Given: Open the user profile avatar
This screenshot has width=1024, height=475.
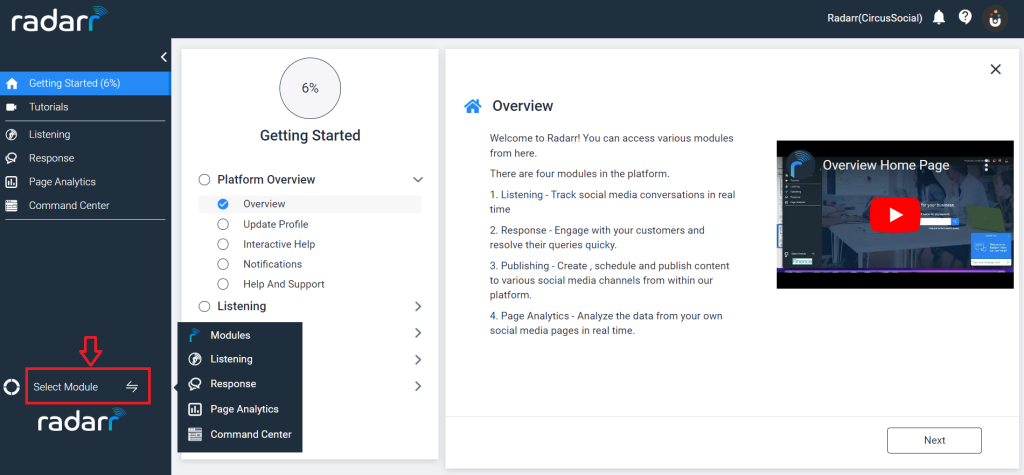Looking at the screenshot, I should point(995,18).
